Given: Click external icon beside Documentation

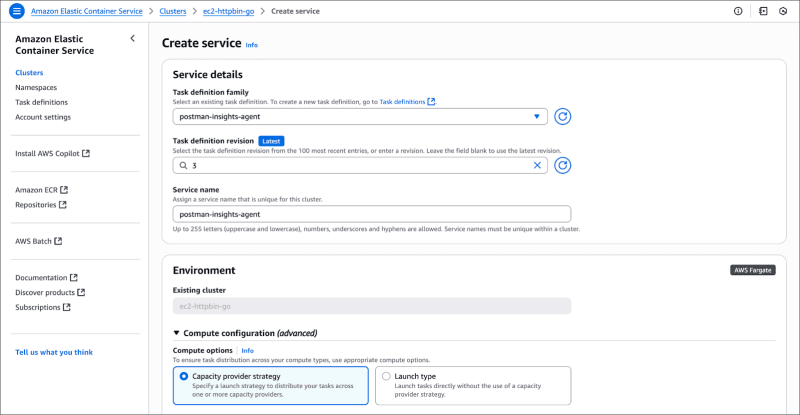Looking at the screenshot, I should [x=73, y=278].
